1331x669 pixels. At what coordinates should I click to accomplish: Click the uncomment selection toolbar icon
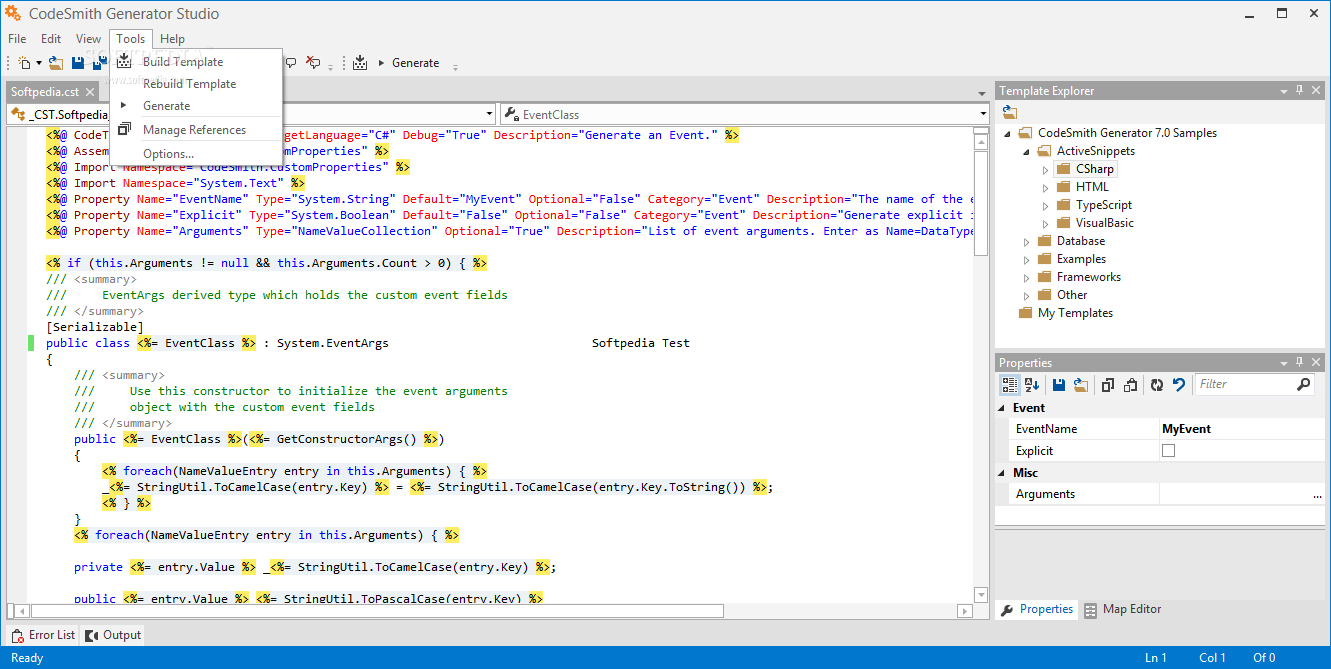(313, 63)
